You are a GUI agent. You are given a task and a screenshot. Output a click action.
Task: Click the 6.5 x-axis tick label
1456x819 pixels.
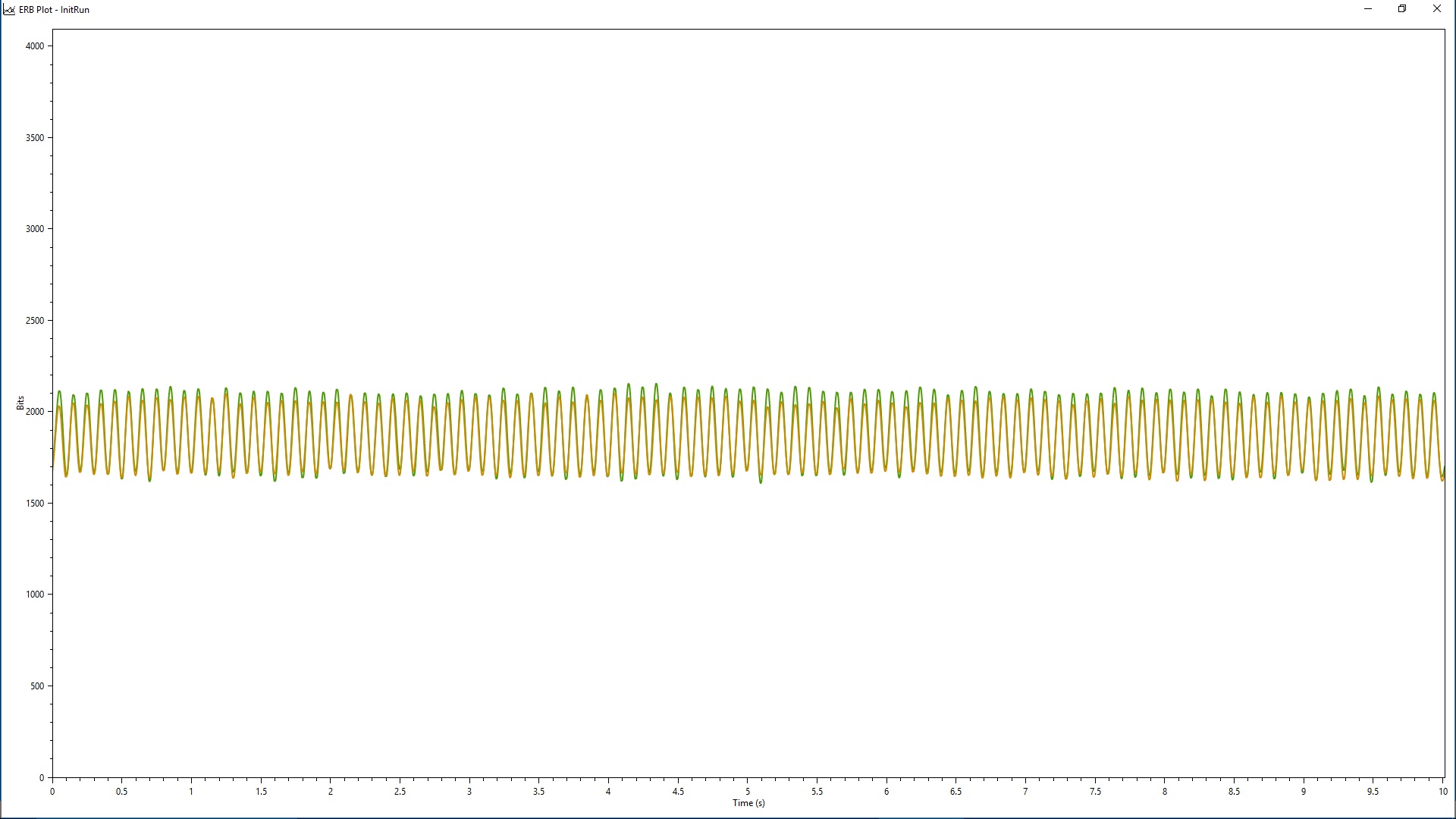point(956,792)
